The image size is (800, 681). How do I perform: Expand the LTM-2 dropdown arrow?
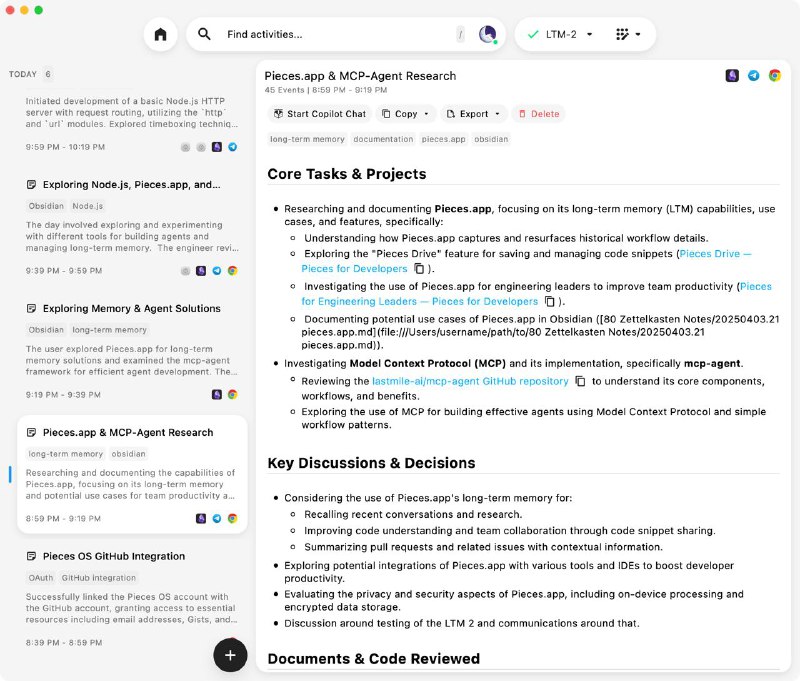pyautogui.click(x=589, y=34)
